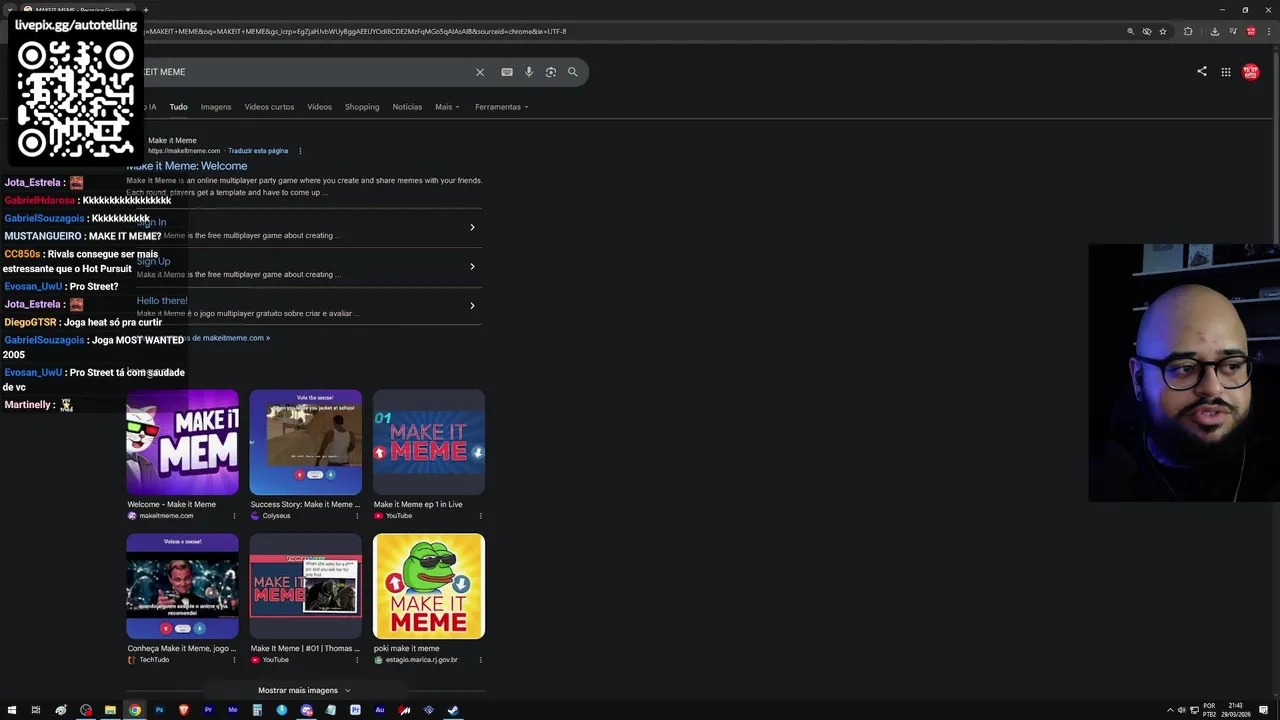Viewport: 1280px width, 720px height.
Task: Open the Pepe 'poki make it meme' thumbnail
Action: 429,586
